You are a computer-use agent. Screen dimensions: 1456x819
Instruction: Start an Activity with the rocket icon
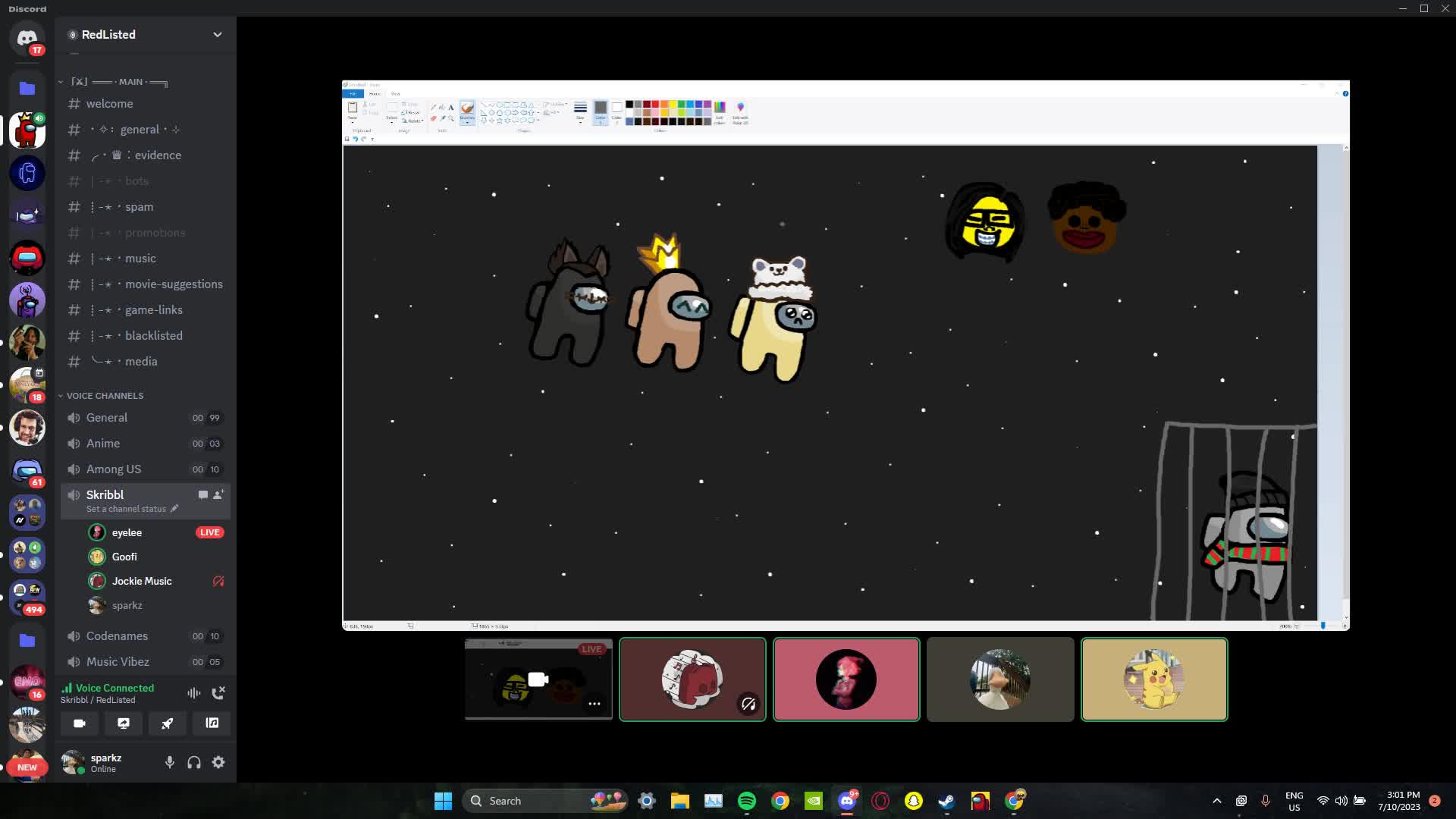pos(167,723)
